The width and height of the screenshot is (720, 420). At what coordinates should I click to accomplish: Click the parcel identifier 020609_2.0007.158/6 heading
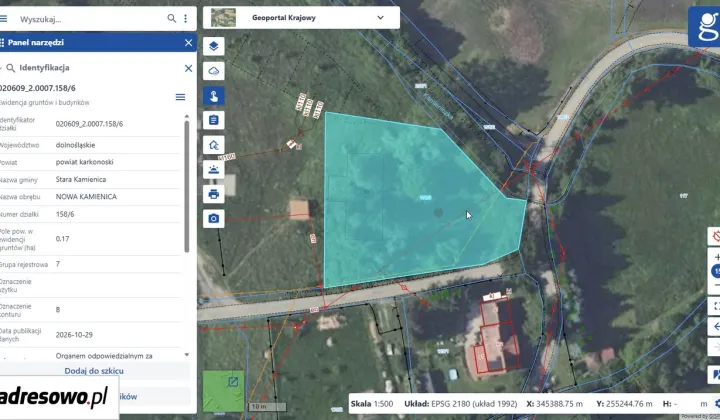[x=38, y=88]
